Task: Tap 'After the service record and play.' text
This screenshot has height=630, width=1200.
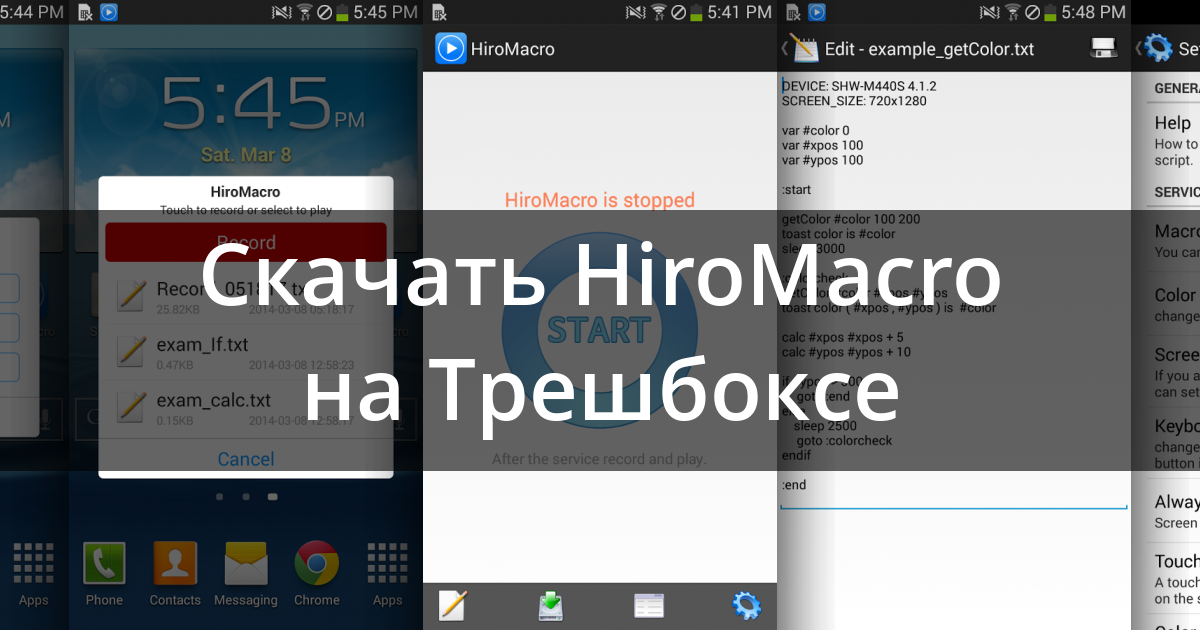Action: [x=599, y=460]
